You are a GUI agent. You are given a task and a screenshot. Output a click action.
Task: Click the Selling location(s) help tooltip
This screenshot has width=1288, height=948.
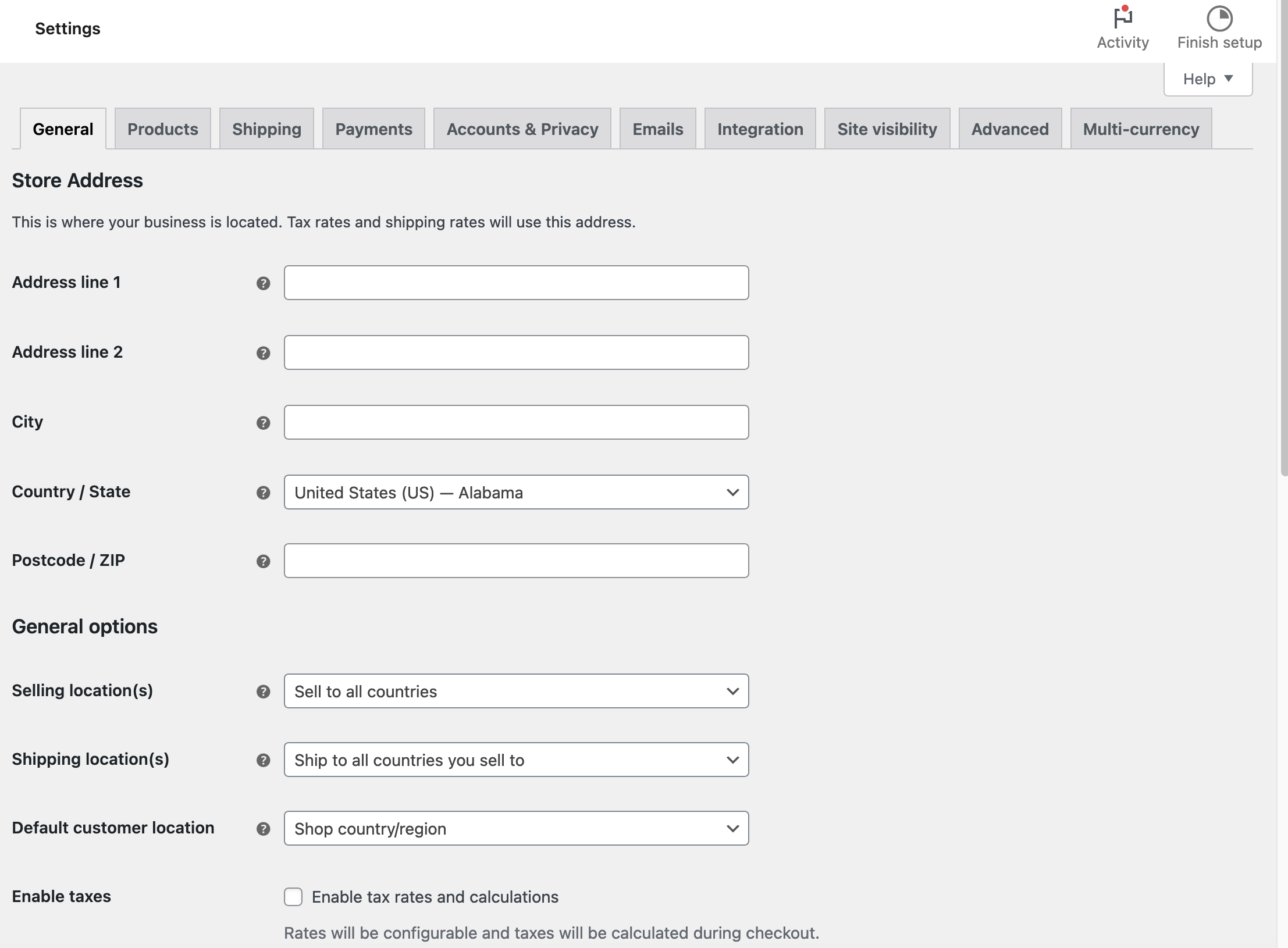[x=264, y=692]
